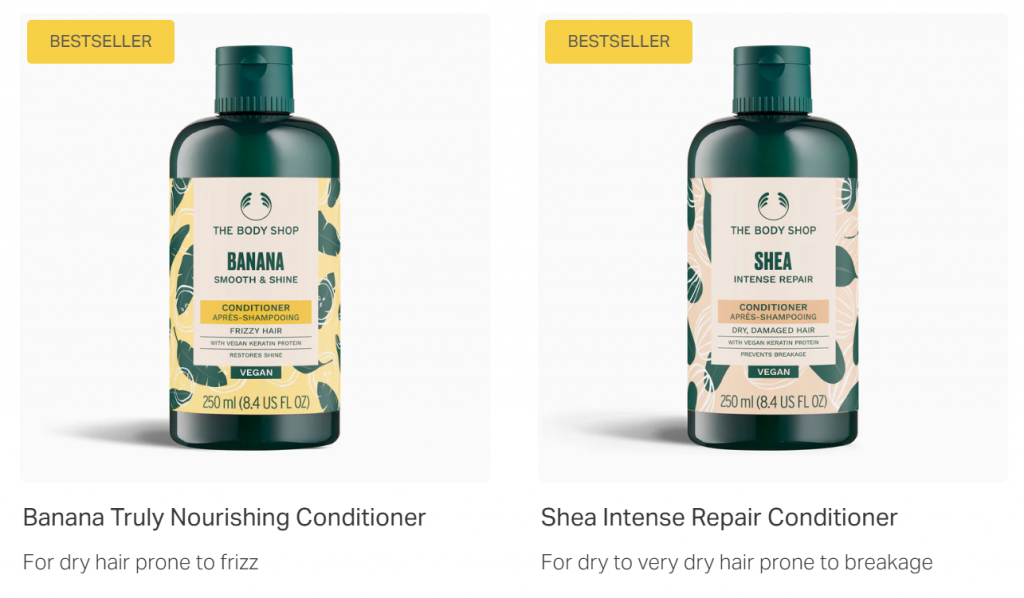
Task: Click the VEGAN tag on Banana bottle
Action: tap(256, 372)
